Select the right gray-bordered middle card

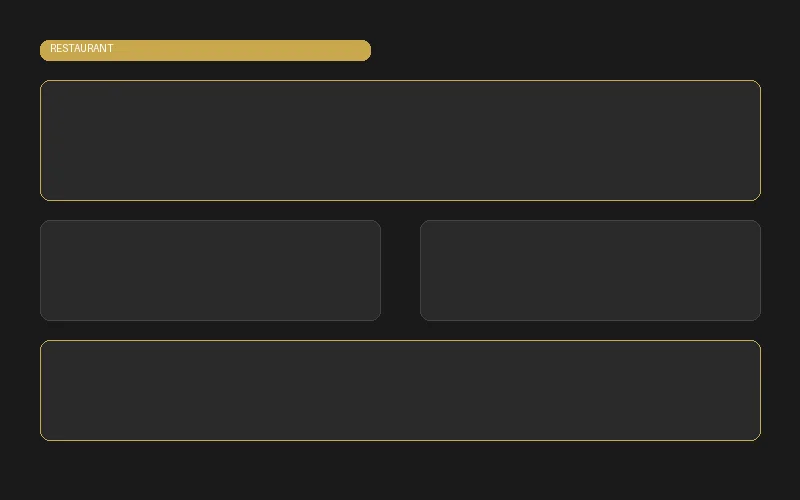[590, 270]
